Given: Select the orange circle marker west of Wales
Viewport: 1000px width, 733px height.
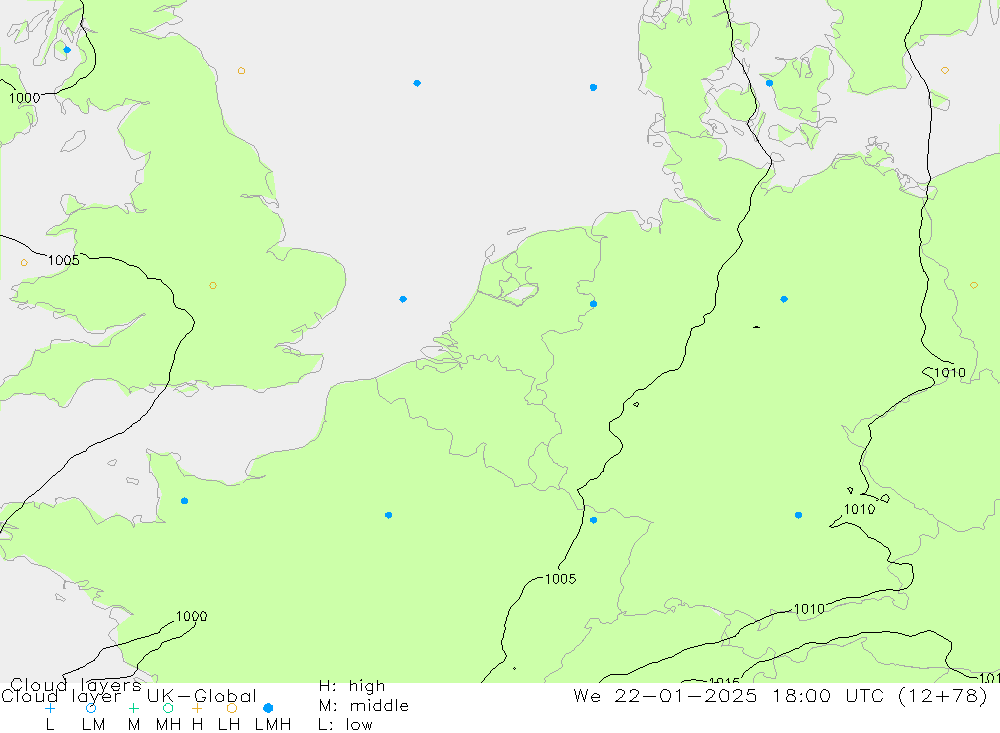Looking at the screenshot, I should click(x=24, y=263).
